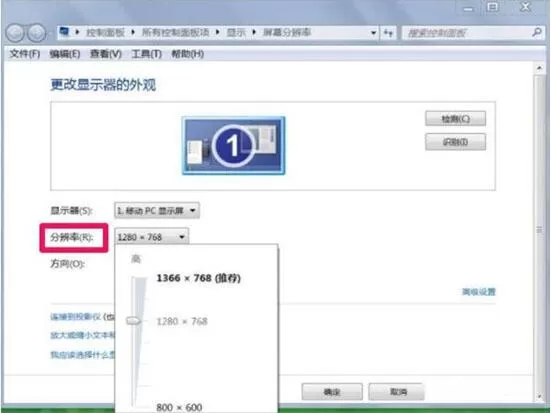Image resolution: width=551 pixels, height=413 pixels.
Task: Select monitor 1 thumbnail
Action: pyautogui.click(x=234, y=146)
